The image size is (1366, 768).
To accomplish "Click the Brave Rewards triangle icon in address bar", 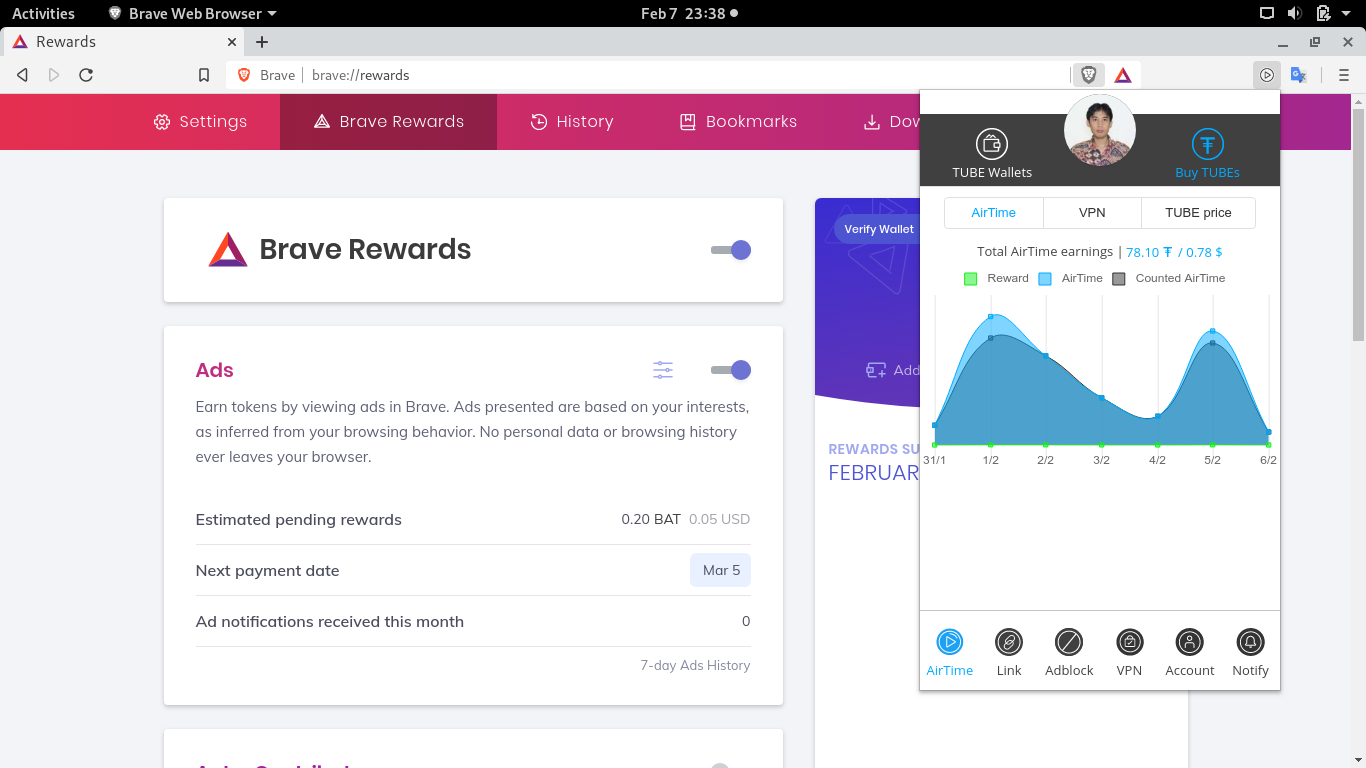I will [x=1123, y=75].
